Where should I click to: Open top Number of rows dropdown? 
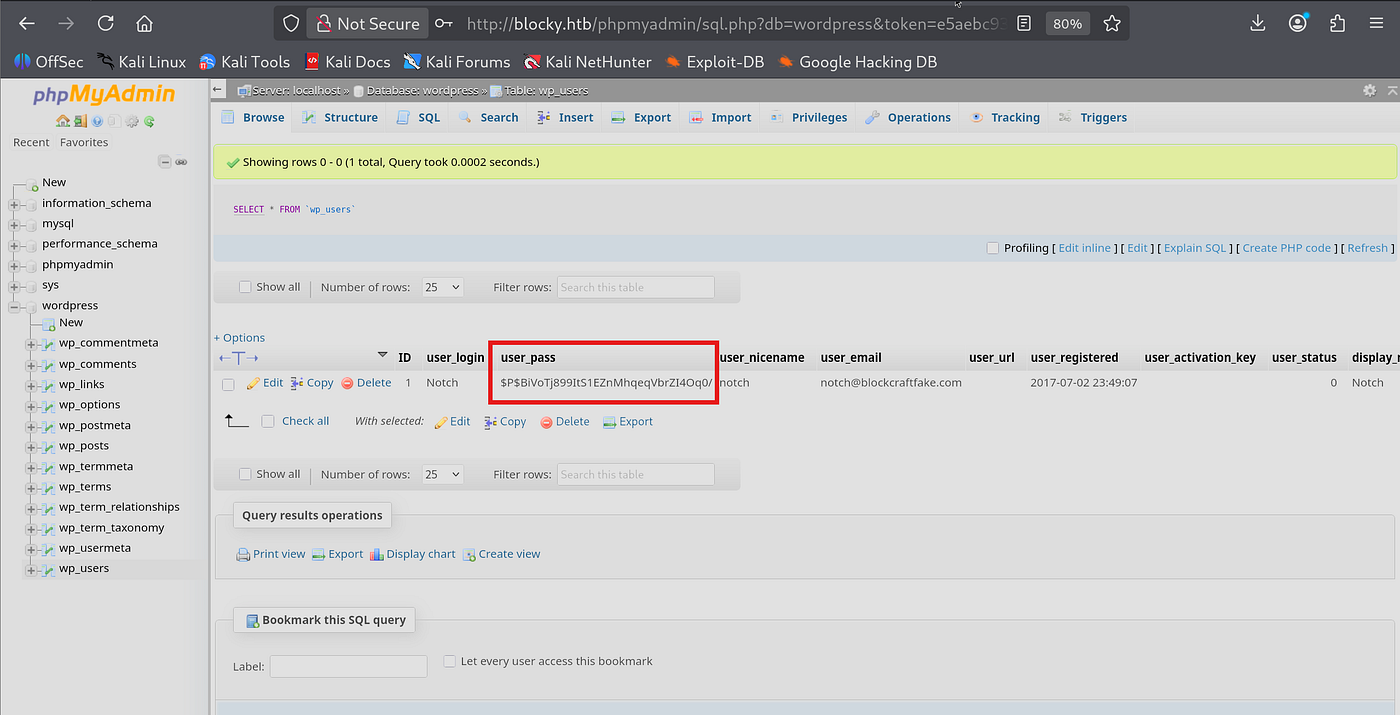[x=442, y=287]
